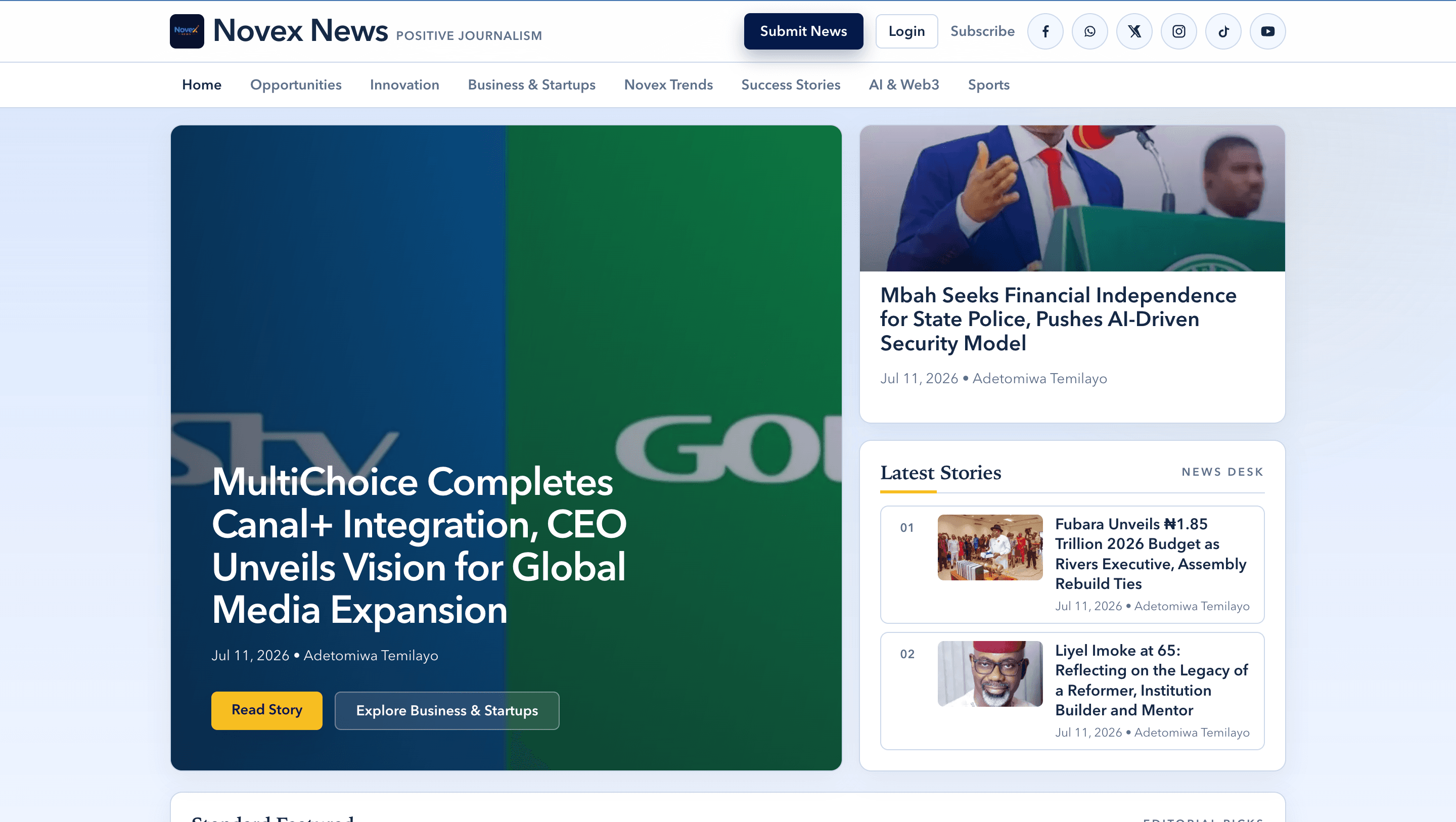Click the Novex News site title
Viewport: 1456px width, 822px height.
(300, 30)
